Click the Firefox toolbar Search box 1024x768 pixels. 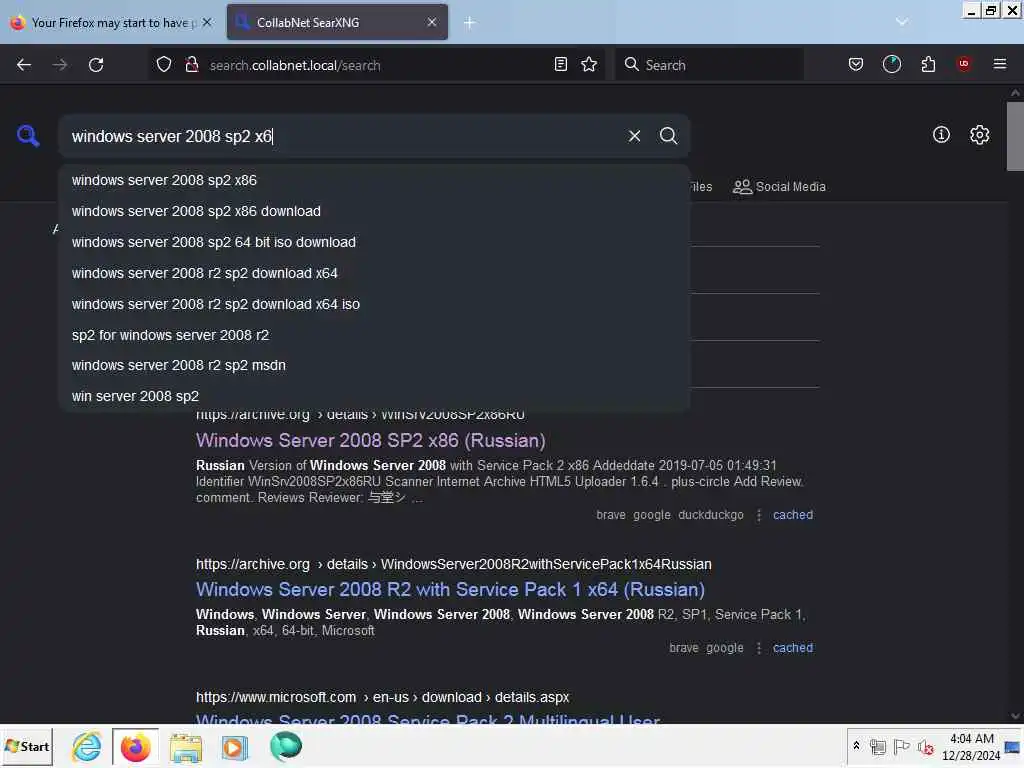coord(709,65)
